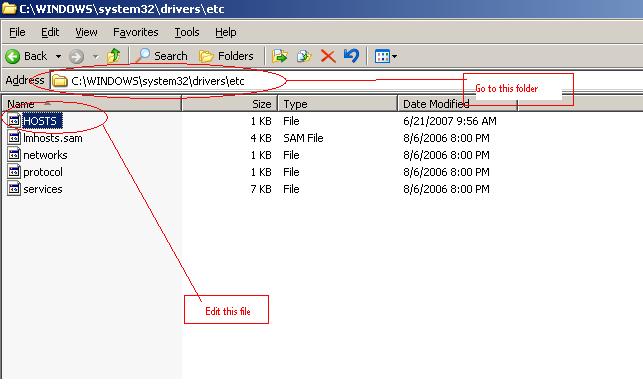Click the Forward arrow button
Viewport: 643px width, 384px height.
coord(76,56)
